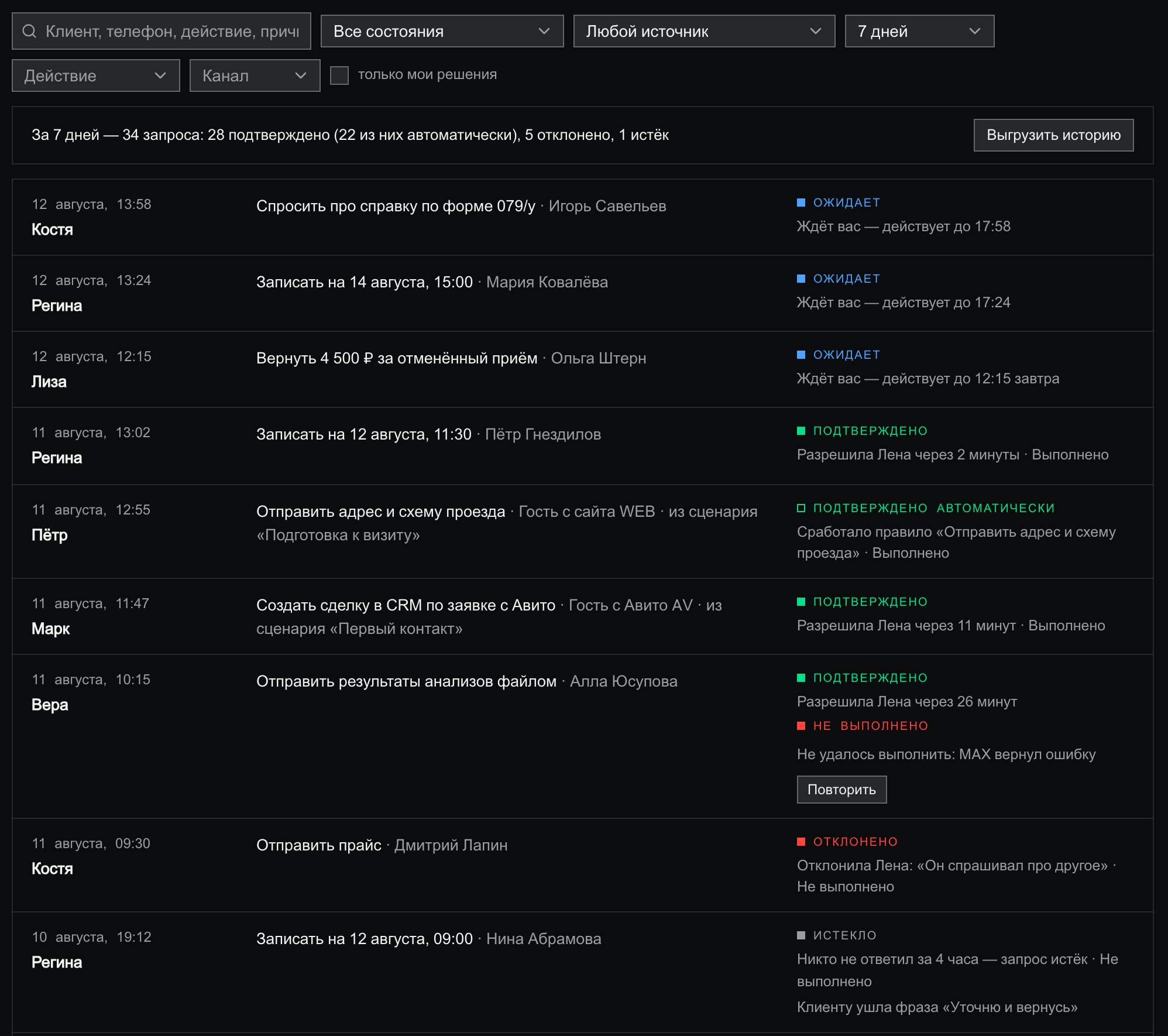Open the «Все состояния» status dropdown

coord(442,31)
